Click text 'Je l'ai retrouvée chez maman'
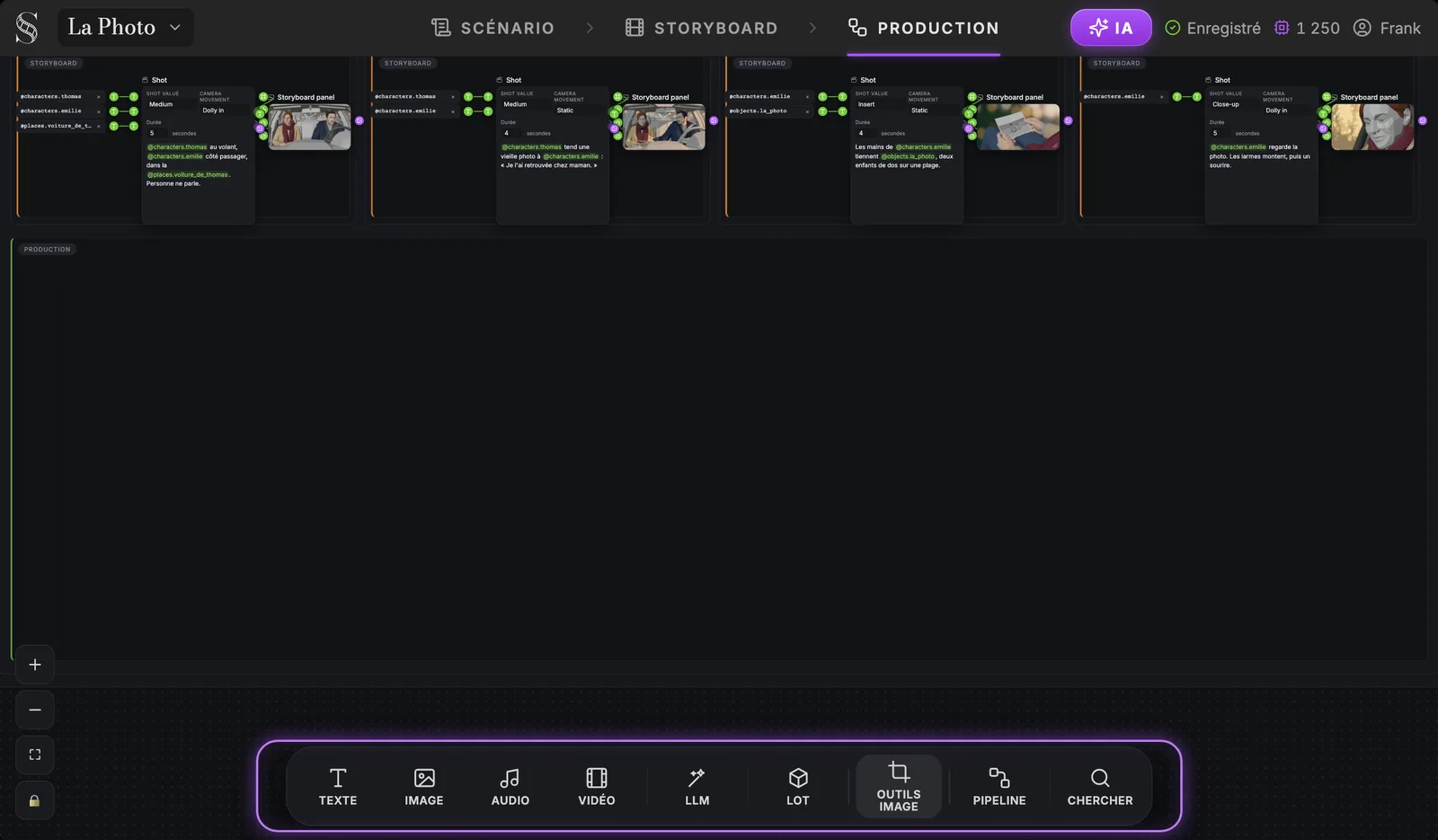The image size is (1438, 840). (x=548, y=165)
